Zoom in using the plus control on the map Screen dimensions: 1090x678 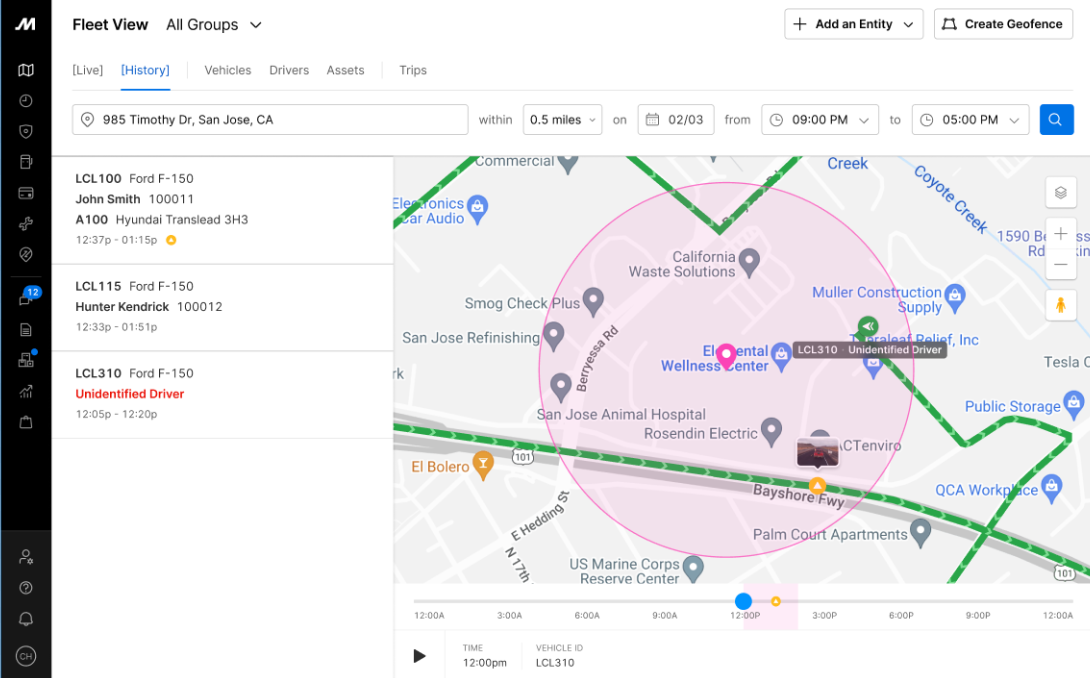coord(1060,233)
